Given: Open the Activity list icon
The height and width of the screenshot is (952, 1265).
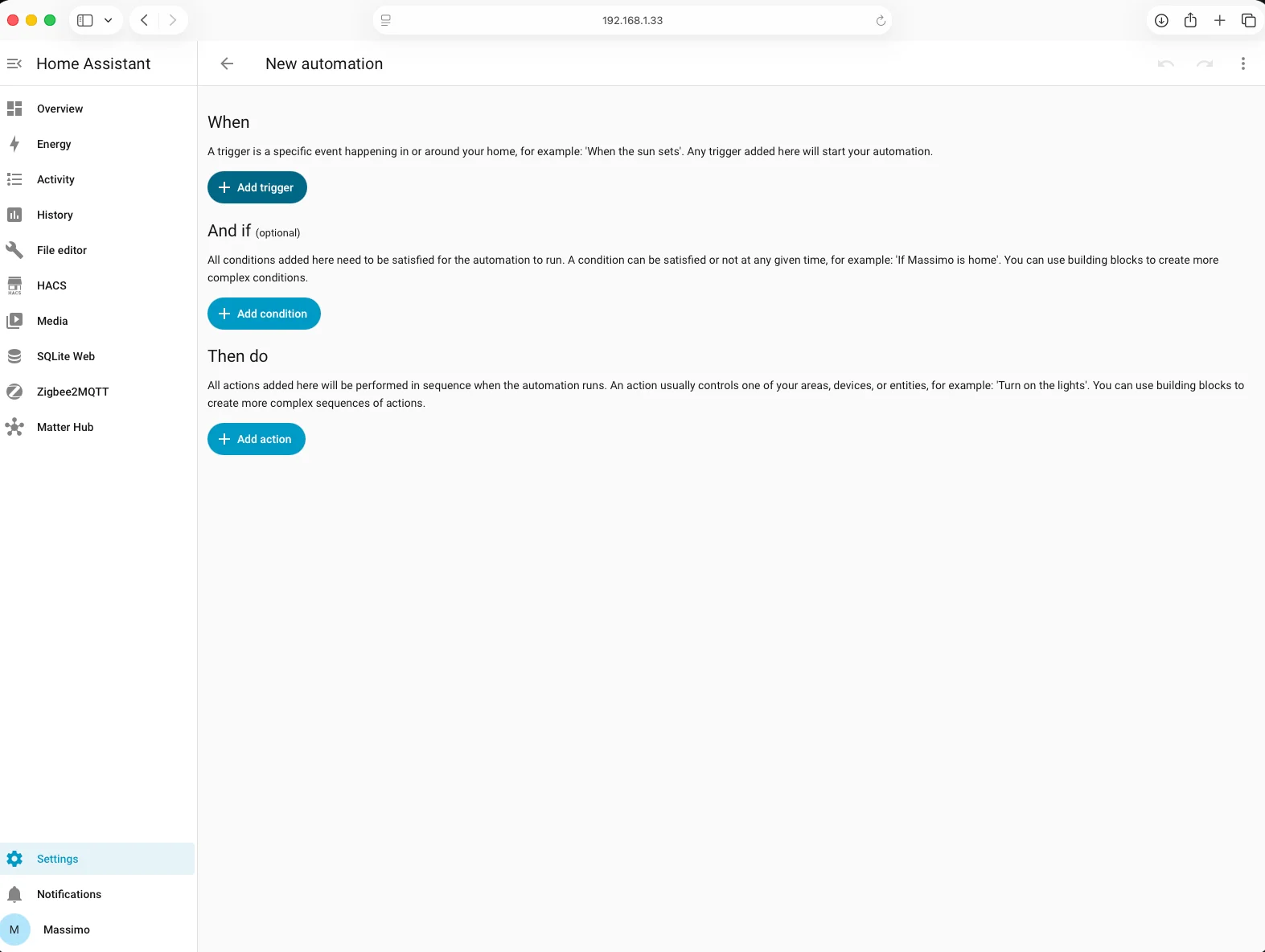Looking at the screenshot, I should pos(14,179).
